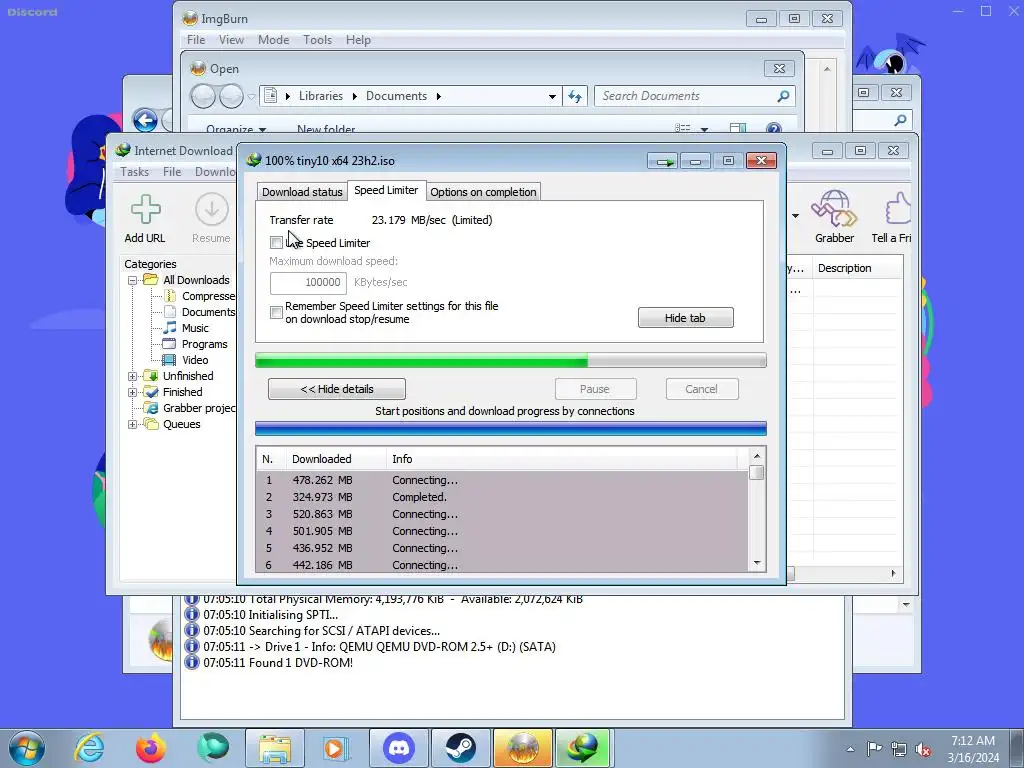Image resolution: width=1024 pixels, height=768 pixels.
Task: Click the blue connections progress bar
Action: (511, 429)
